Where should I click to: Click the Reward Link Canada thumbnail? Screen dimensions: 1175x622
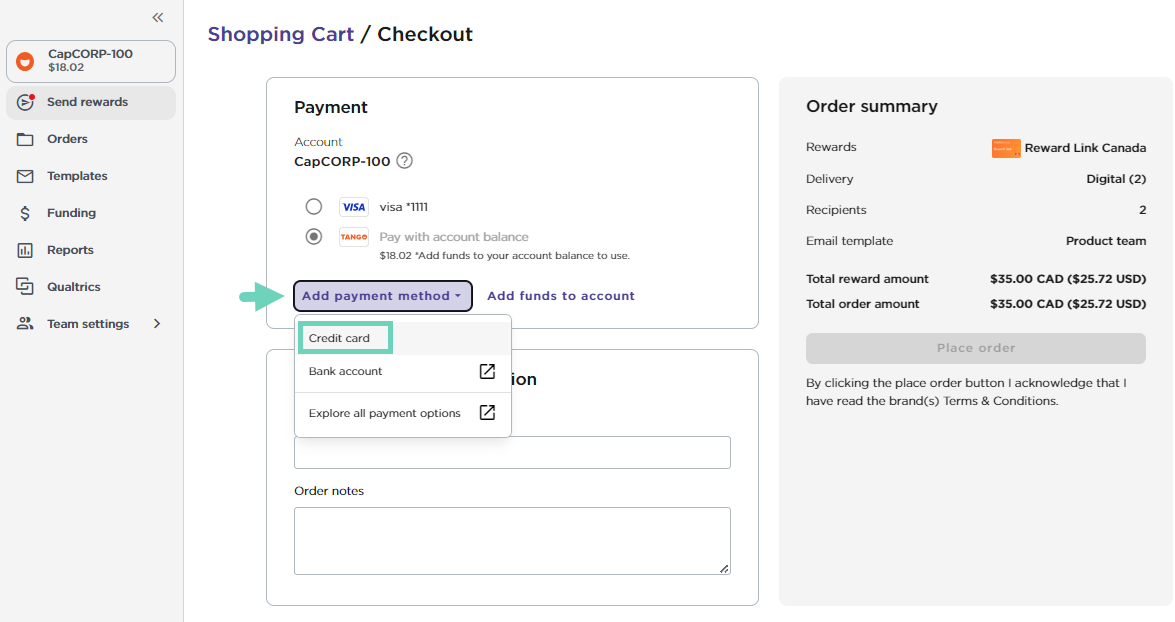[1005, 148]
